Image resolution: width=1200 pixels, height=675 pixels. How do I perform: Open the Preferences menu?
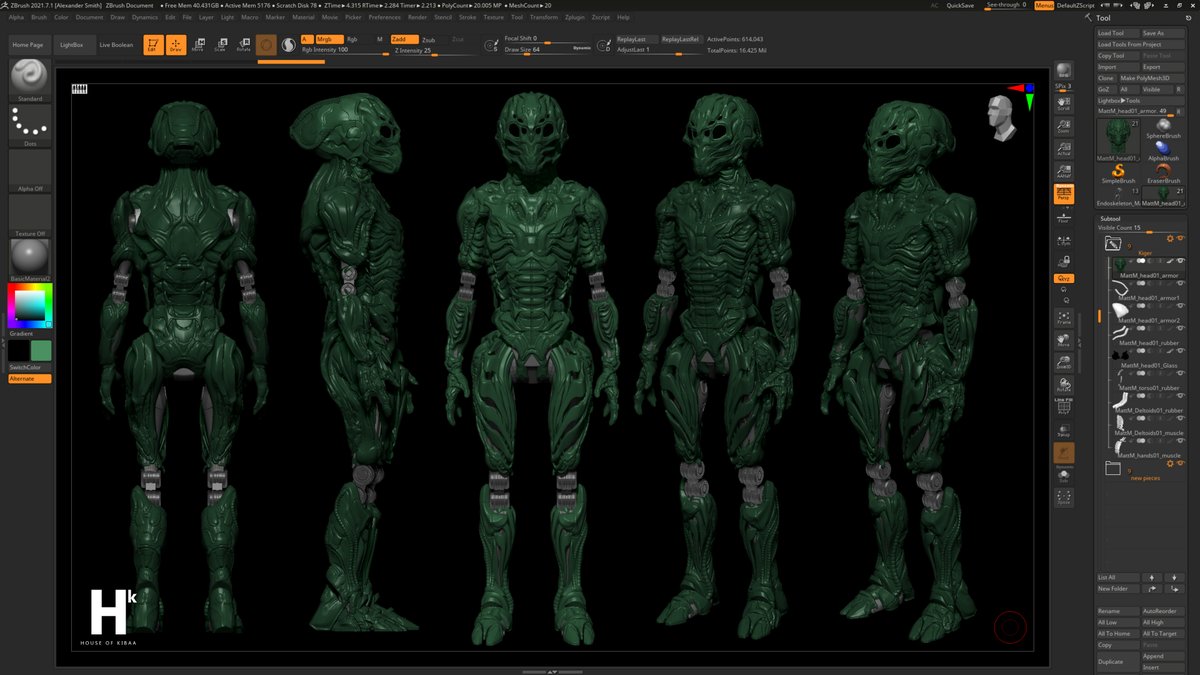(x=384, y=17)
